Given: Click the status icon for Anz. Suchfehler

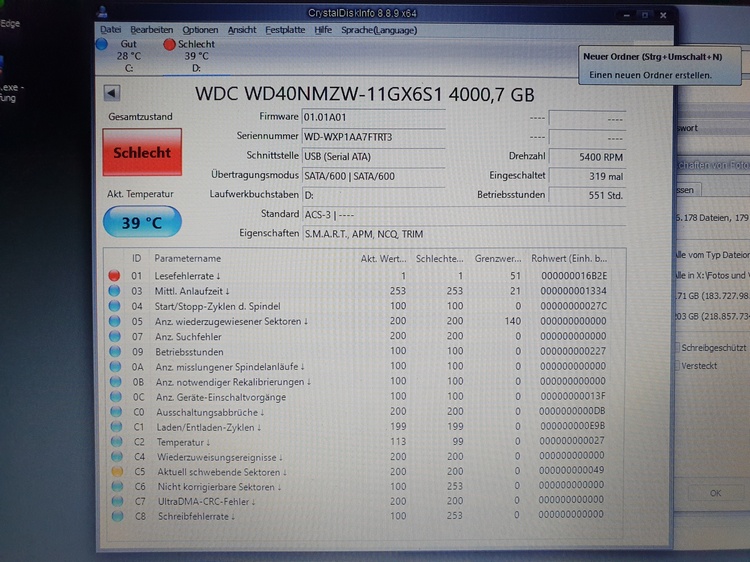Looking at the screenshot, I should 114,336.
